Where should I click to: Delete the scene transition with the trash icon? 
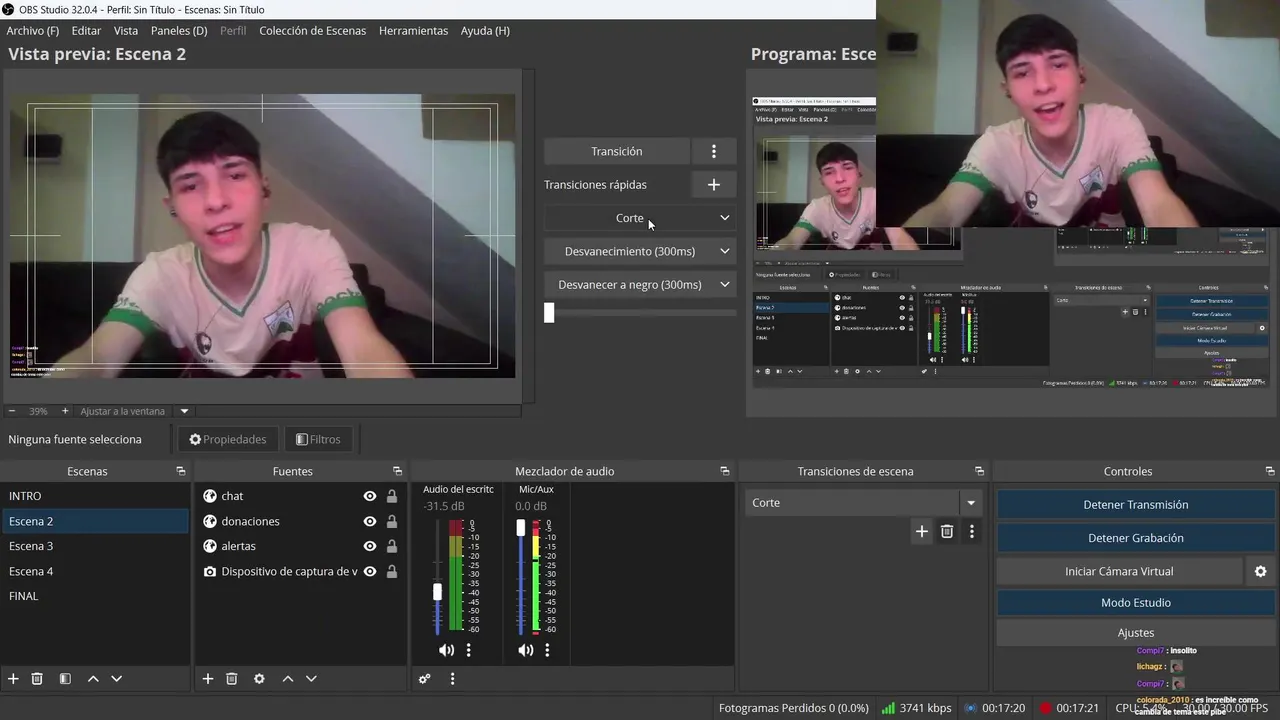coord(947,531)
